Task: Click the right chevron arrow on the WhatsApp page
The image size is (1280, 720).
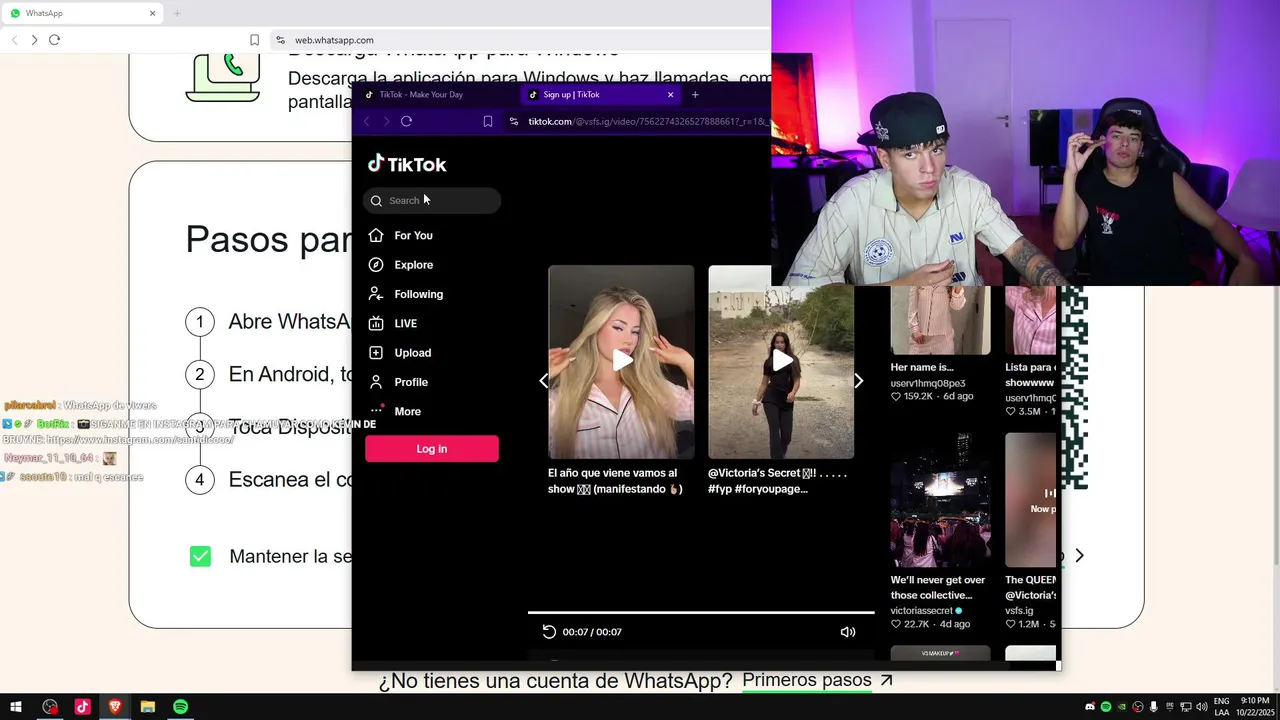Action: [x=1079, y=555]
